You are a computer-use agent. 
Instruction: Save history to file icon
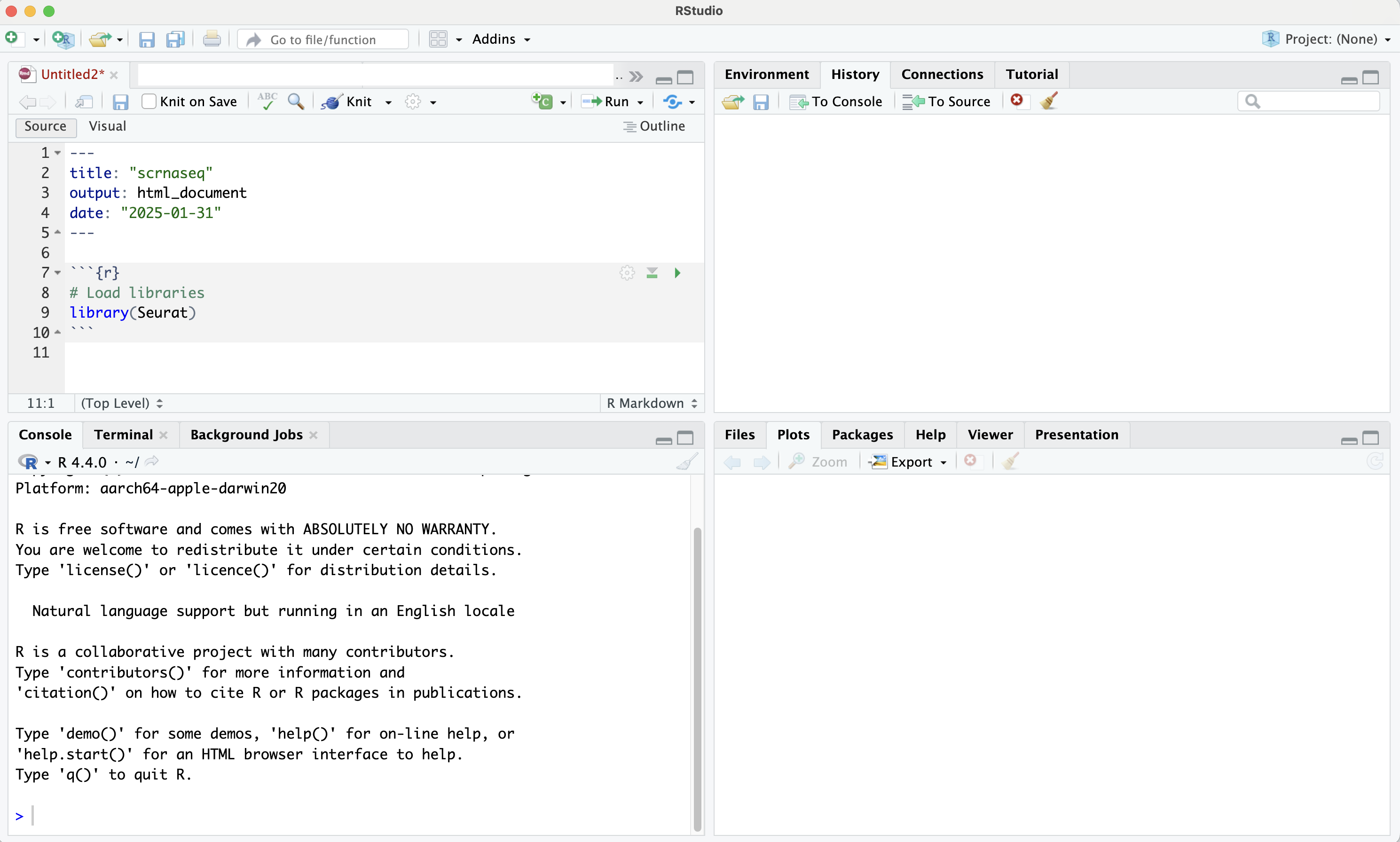click(x=761, y=102)
